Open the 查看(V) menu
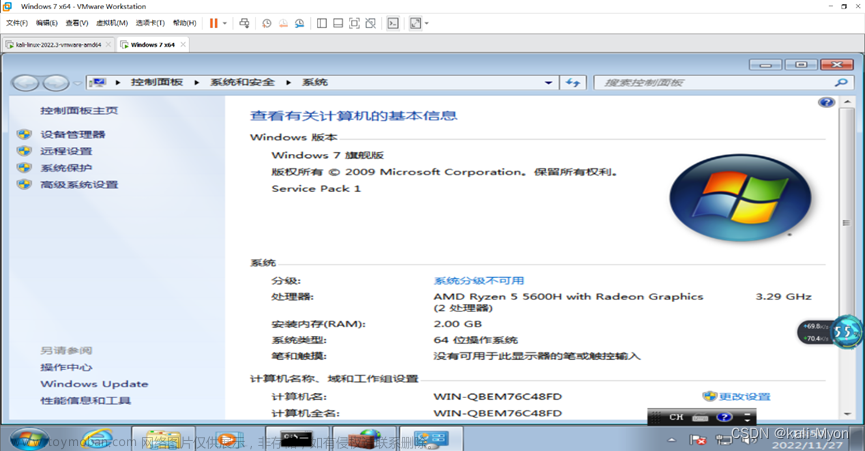The width and height of the screenshot is (865, 451). [77, 23]
